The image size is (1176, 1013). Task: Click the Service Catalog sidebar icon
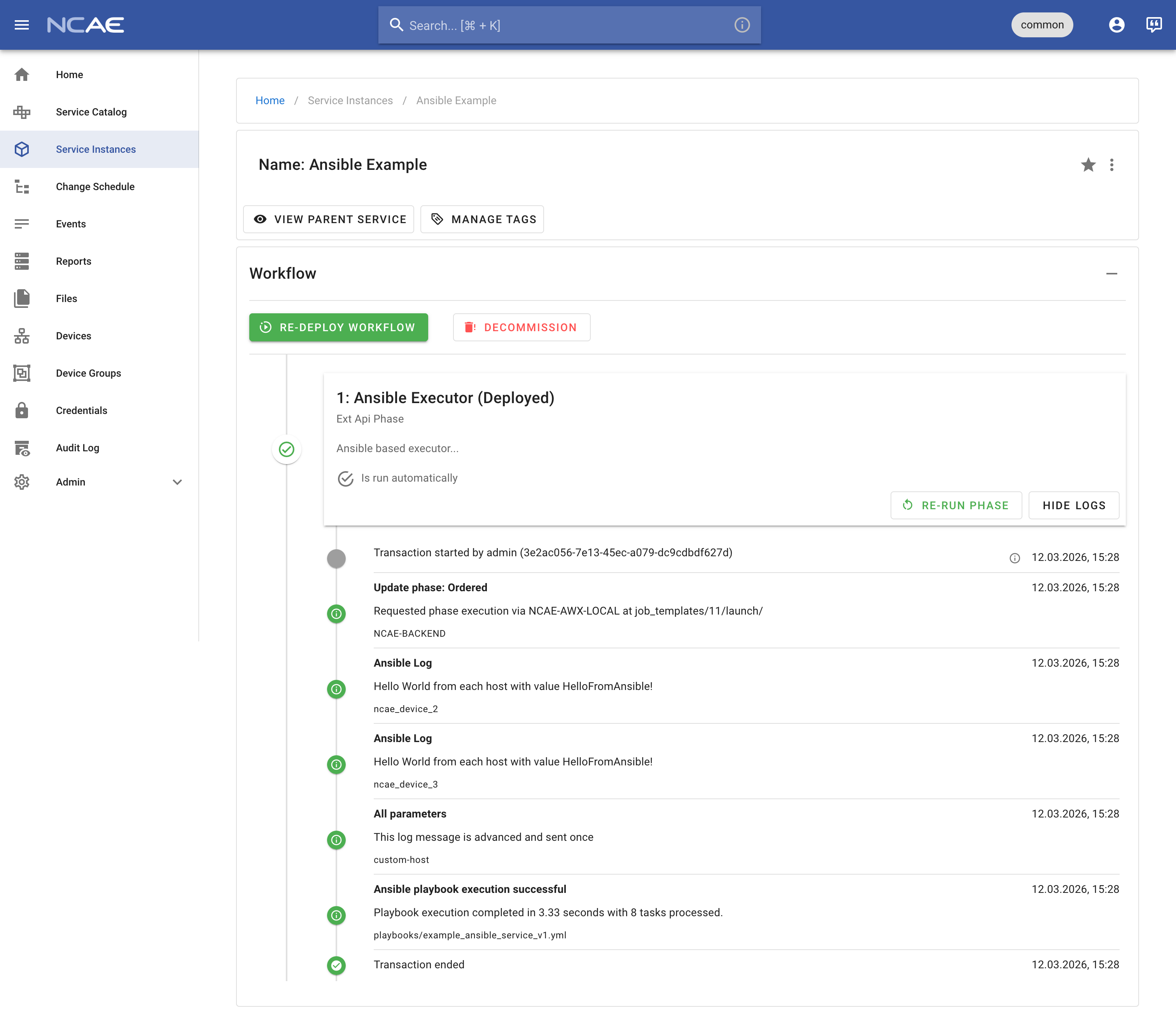coord(21,112)
